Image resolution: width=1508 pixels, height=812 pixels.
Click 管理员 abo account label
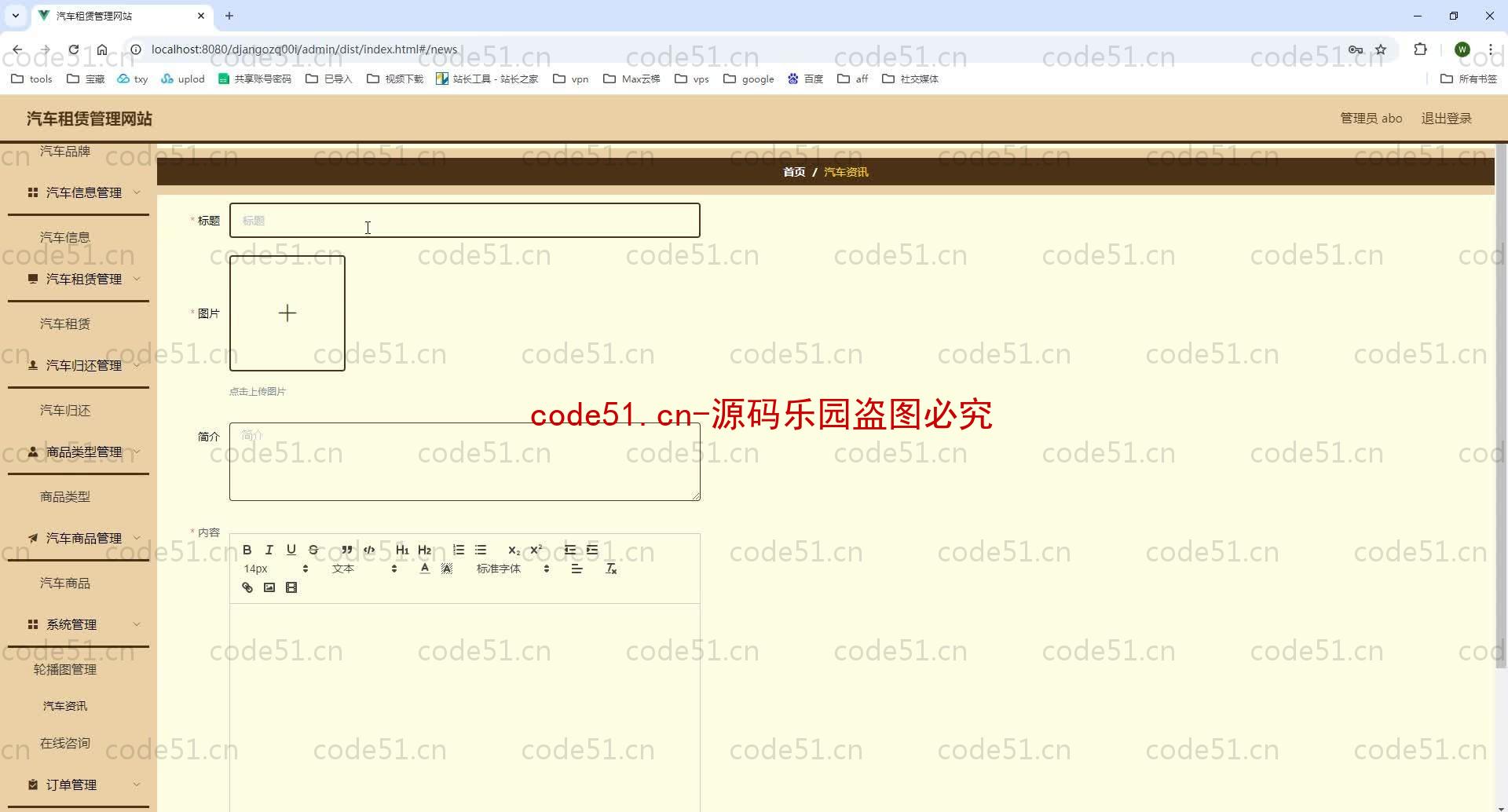[1371, 119]
